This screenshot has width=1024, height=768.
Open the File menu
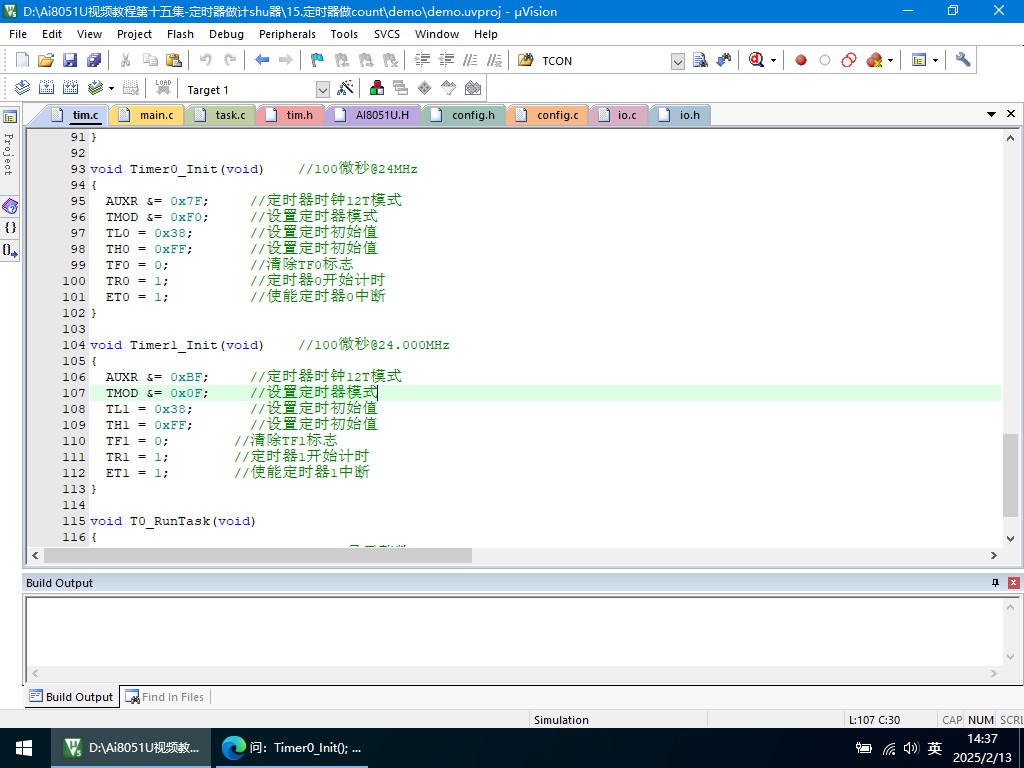pyautogui.click(x=18, y=34)
